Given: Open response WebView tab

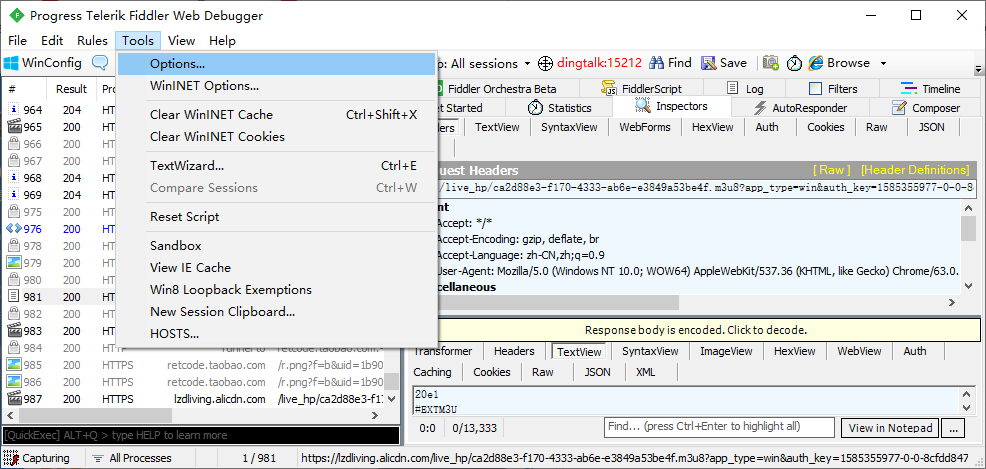Looking at the screenshot, I should (x=859, y=351).
